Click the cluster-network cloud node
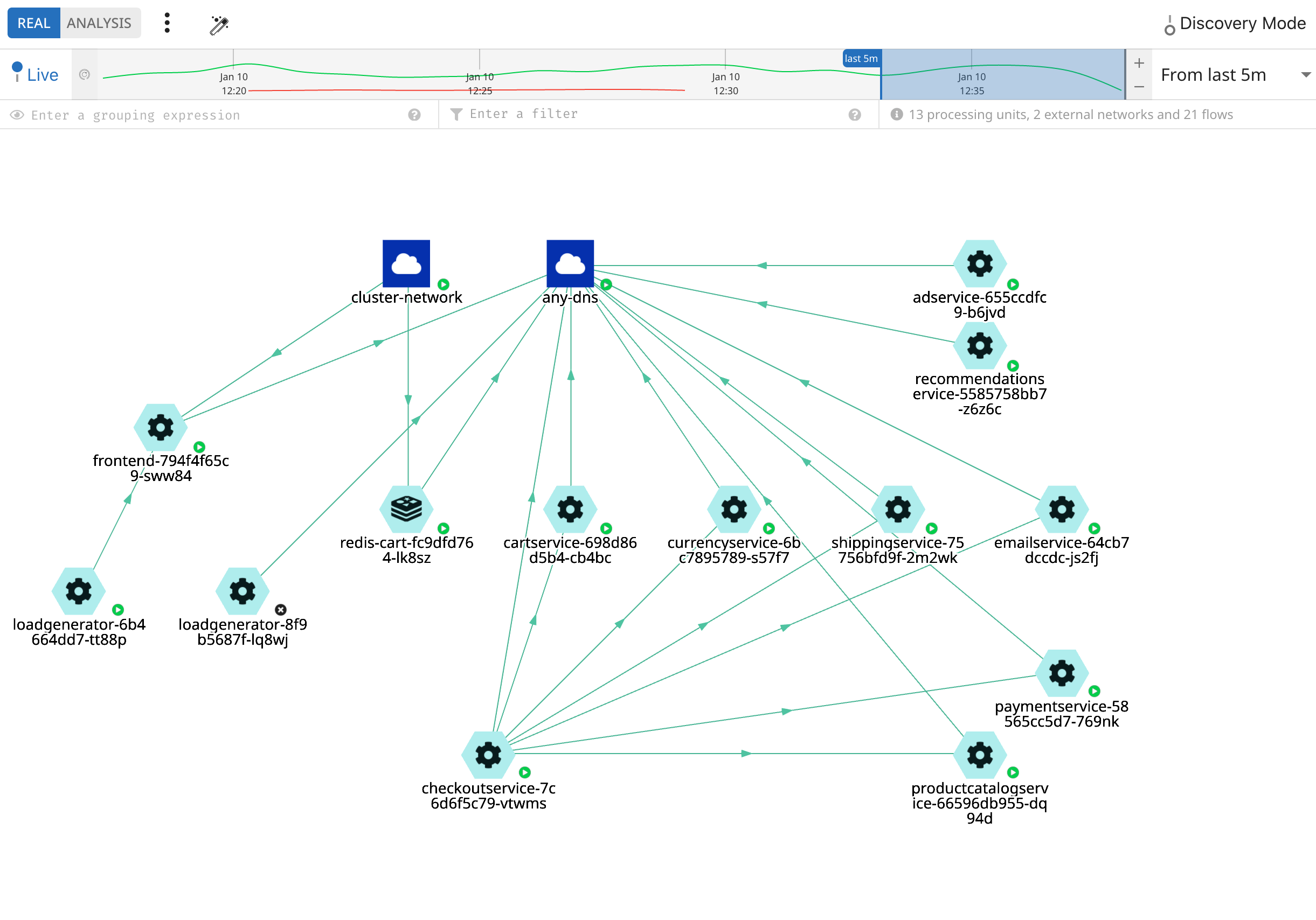The width and height of the screenshot is (1316, 920). (406, 263)
